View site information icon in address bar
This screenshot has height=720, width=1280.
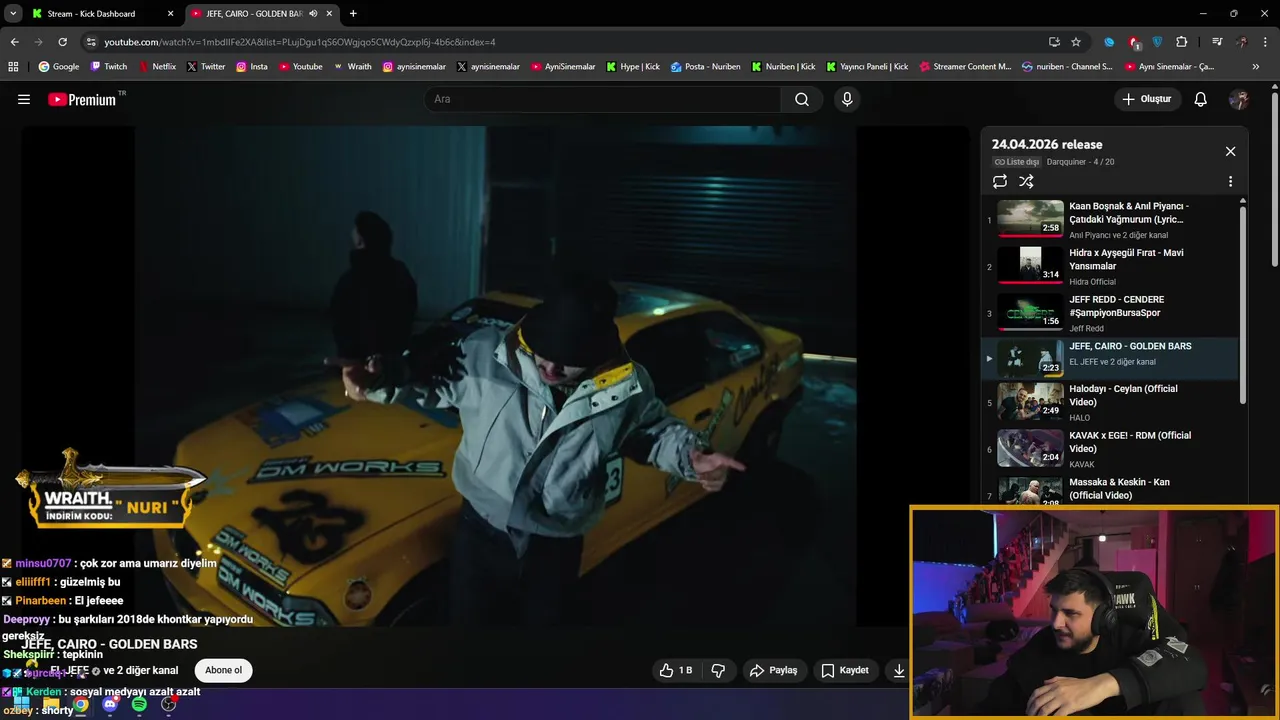tap(91, 42)
